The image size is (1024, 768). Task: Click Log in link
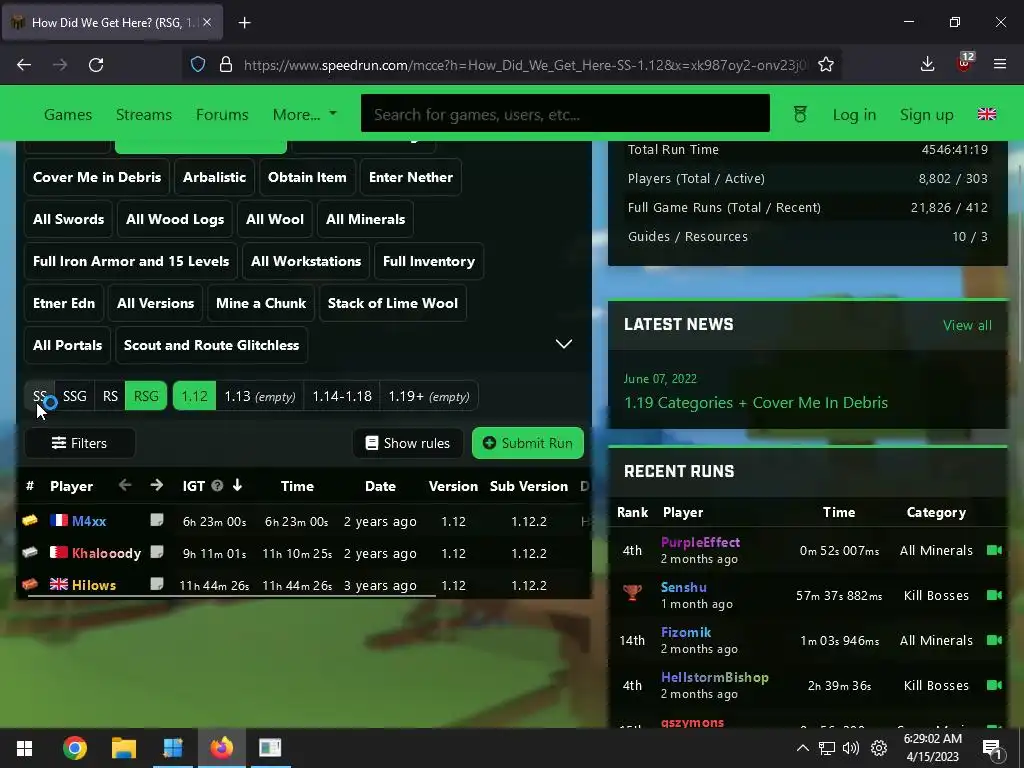854,115
